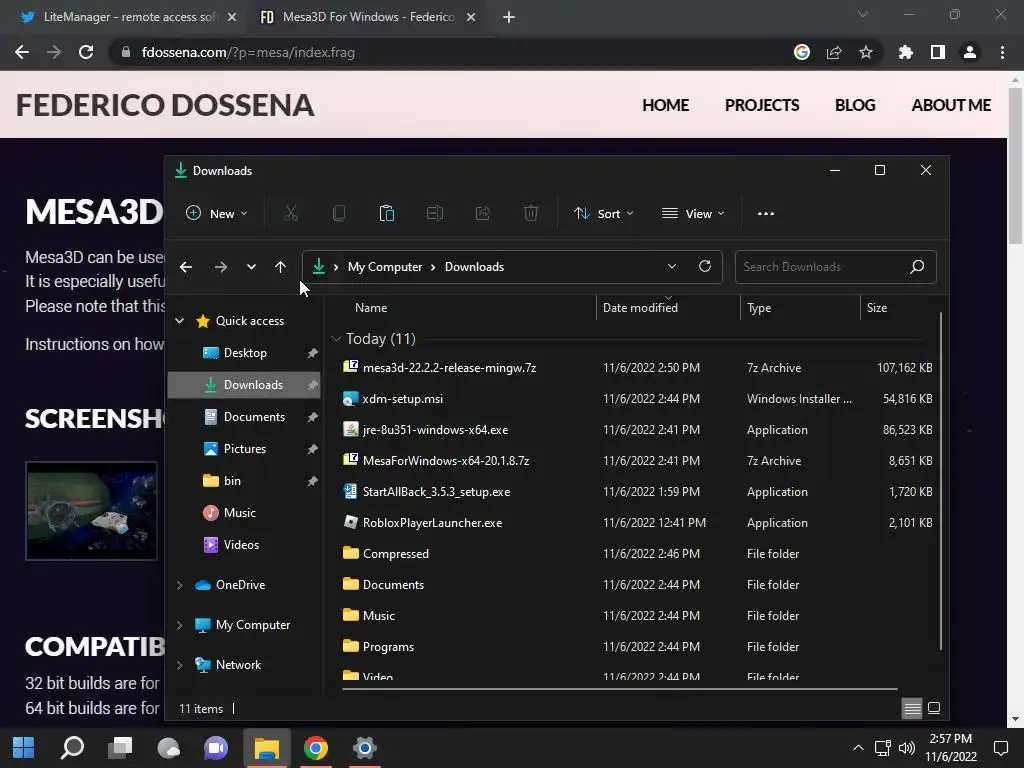
Task: Go back in File Explorer navigation
Action: pyautogui.click(x=186, y=266)
